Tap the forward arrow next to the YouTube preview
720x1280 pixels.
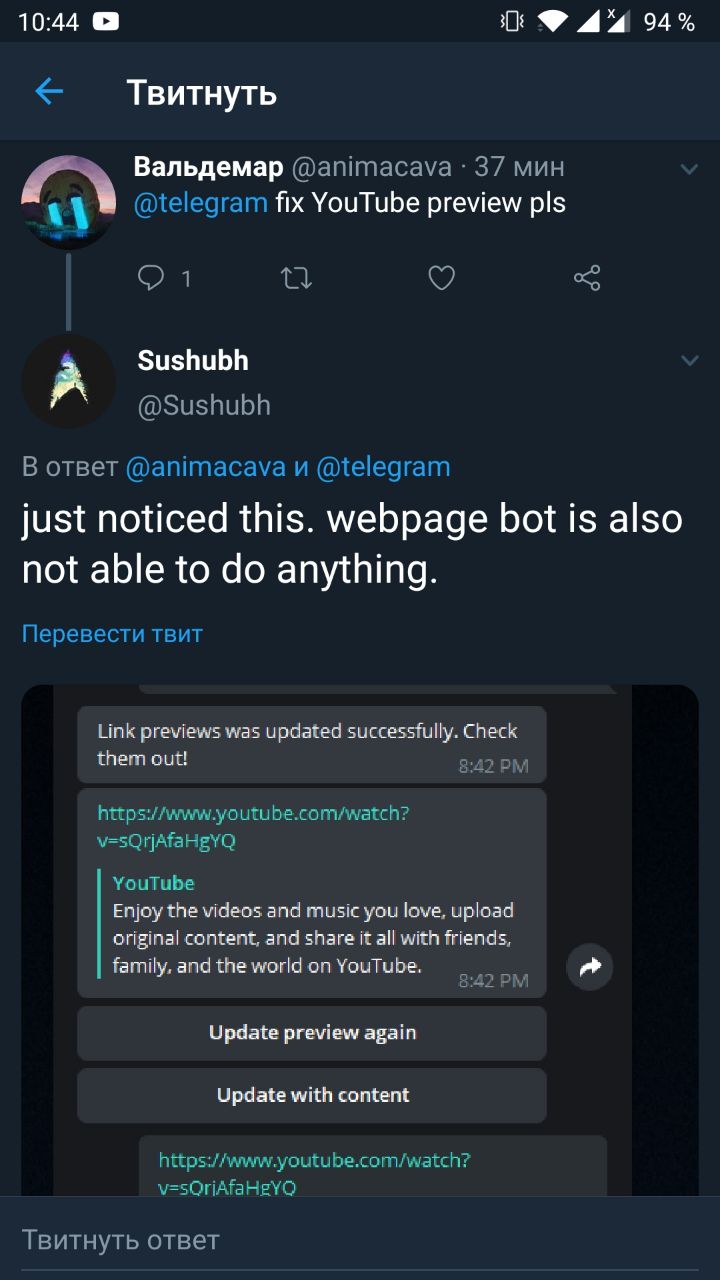589,967
